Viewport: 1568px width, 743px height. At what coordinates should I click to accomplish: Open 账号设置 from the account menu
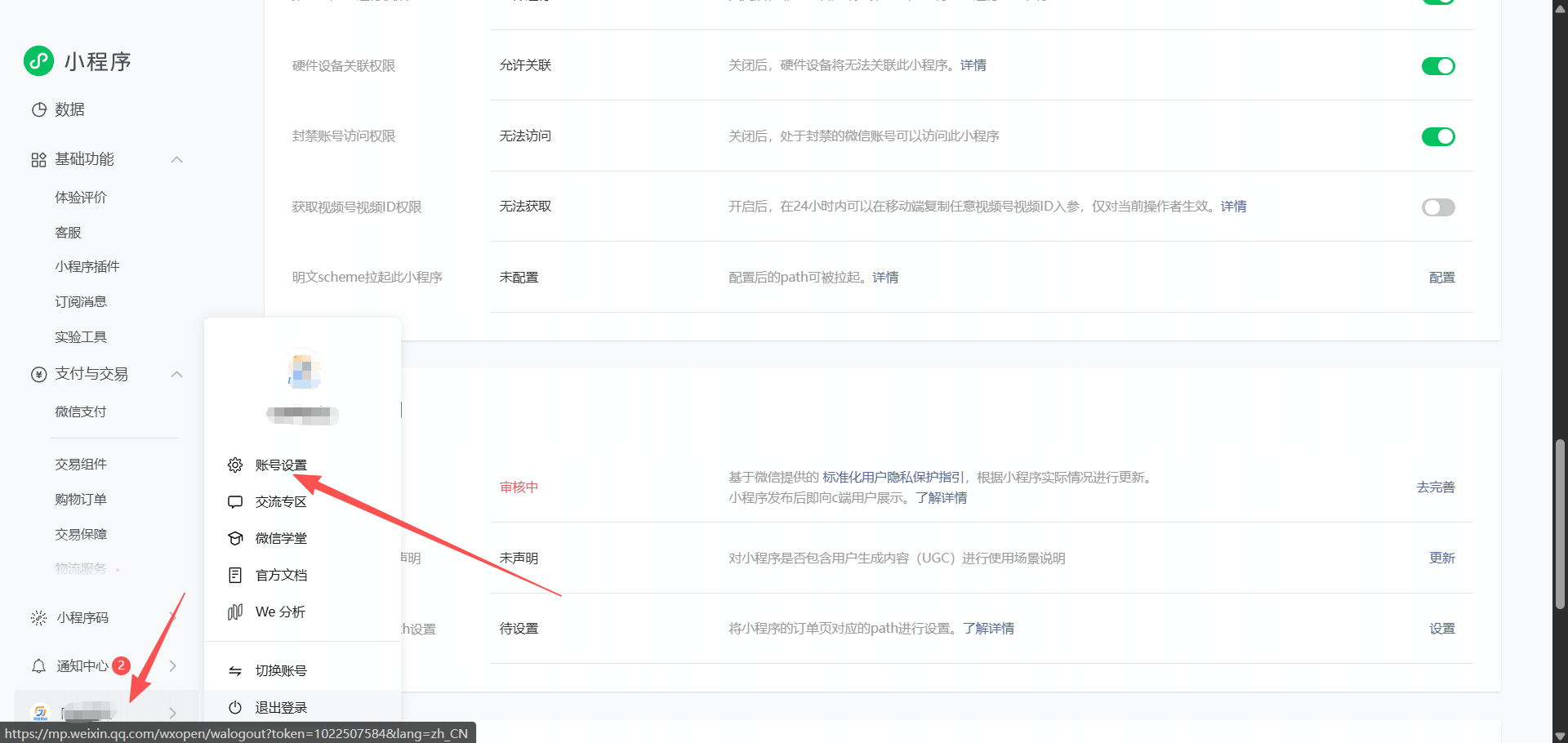pyautogui.click(x=280, y=465)
